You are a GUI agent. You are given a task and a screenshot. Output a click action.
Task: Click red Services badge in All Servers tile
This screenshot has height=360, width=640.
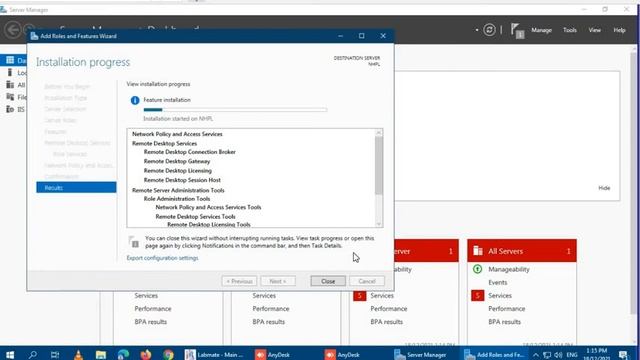[477, 295]
